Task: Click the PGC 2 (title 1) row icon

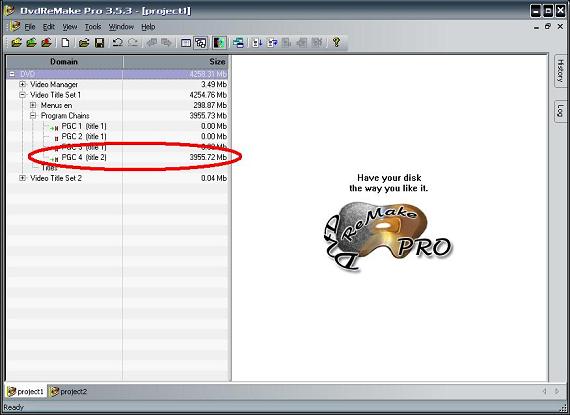Action: pos(56,138)
